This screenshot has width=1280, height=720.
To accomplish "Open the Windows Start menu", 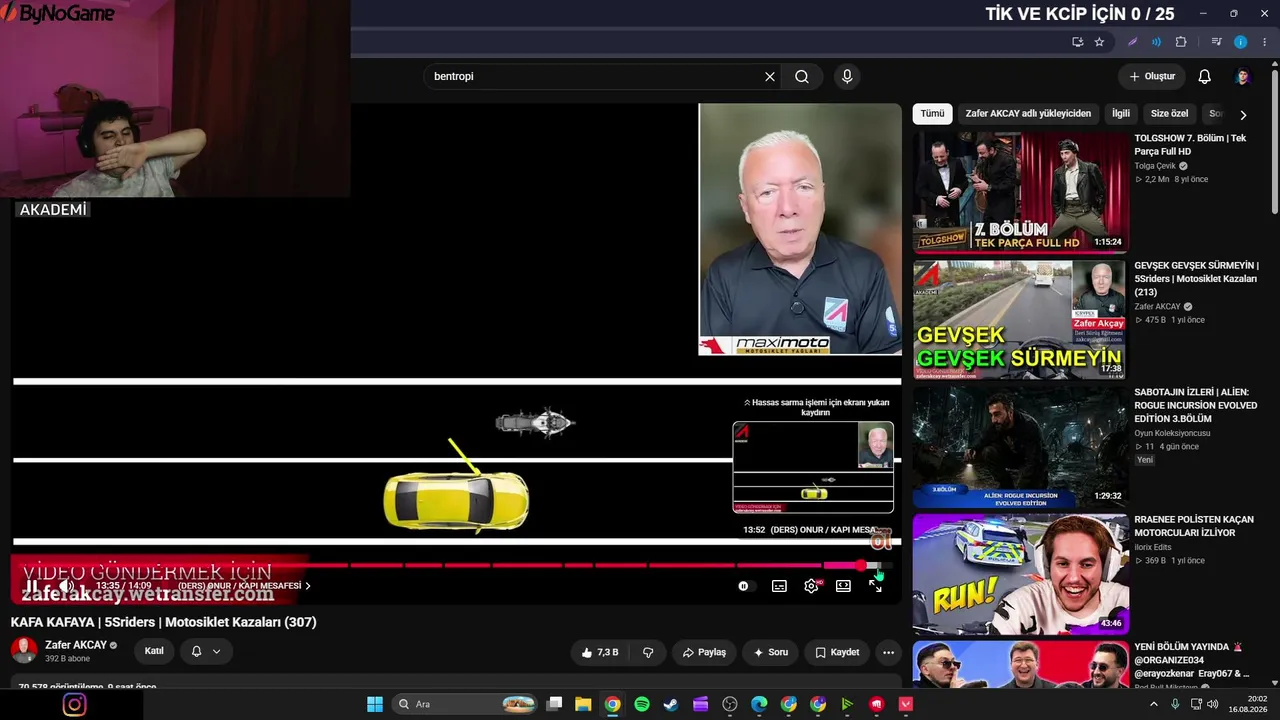I will (x=375, y=704).
